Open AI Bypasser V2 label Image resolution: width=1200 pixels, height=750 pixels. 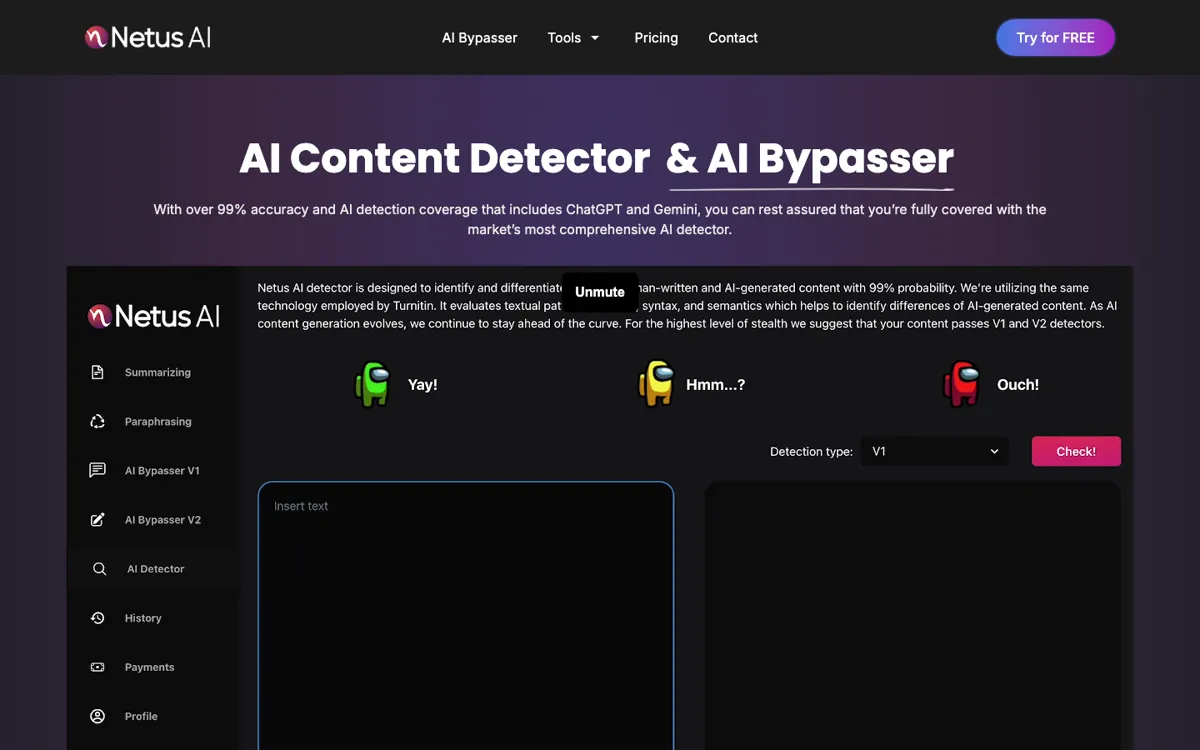[163, 520]
